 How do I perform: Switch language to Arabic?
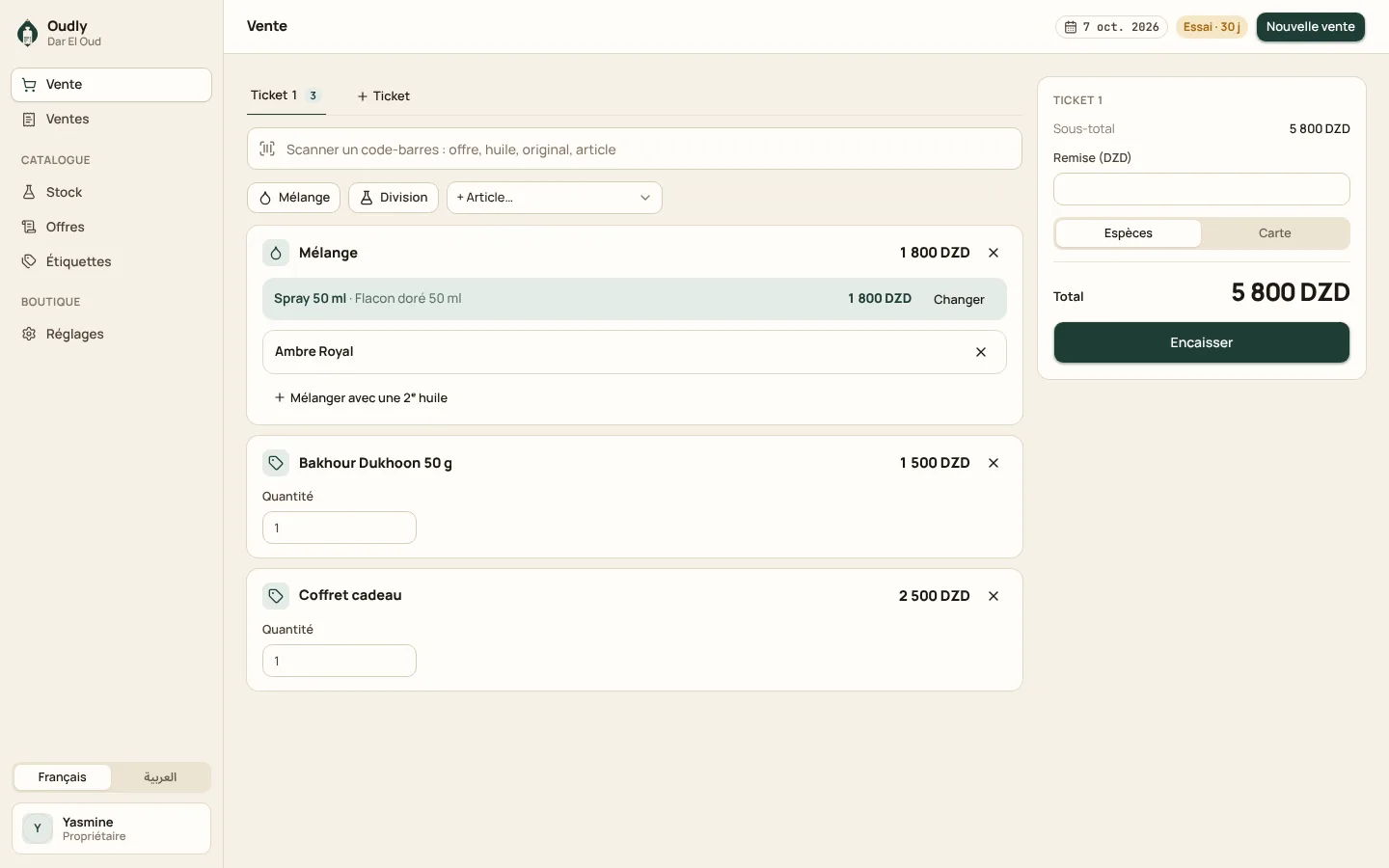[x=160, y=777]
